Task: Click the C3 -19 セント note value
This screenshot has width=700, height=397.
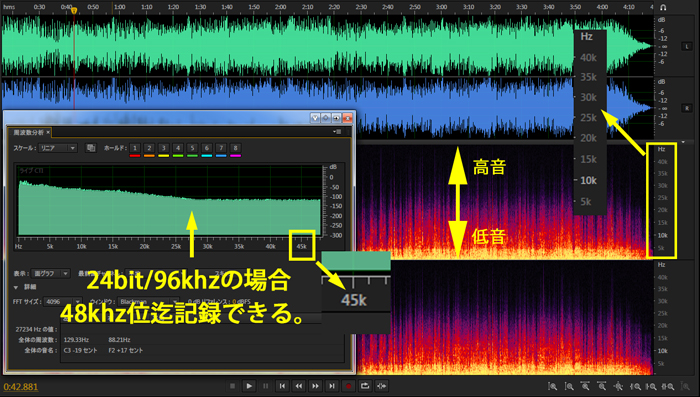Action: (x=80, y=351)
